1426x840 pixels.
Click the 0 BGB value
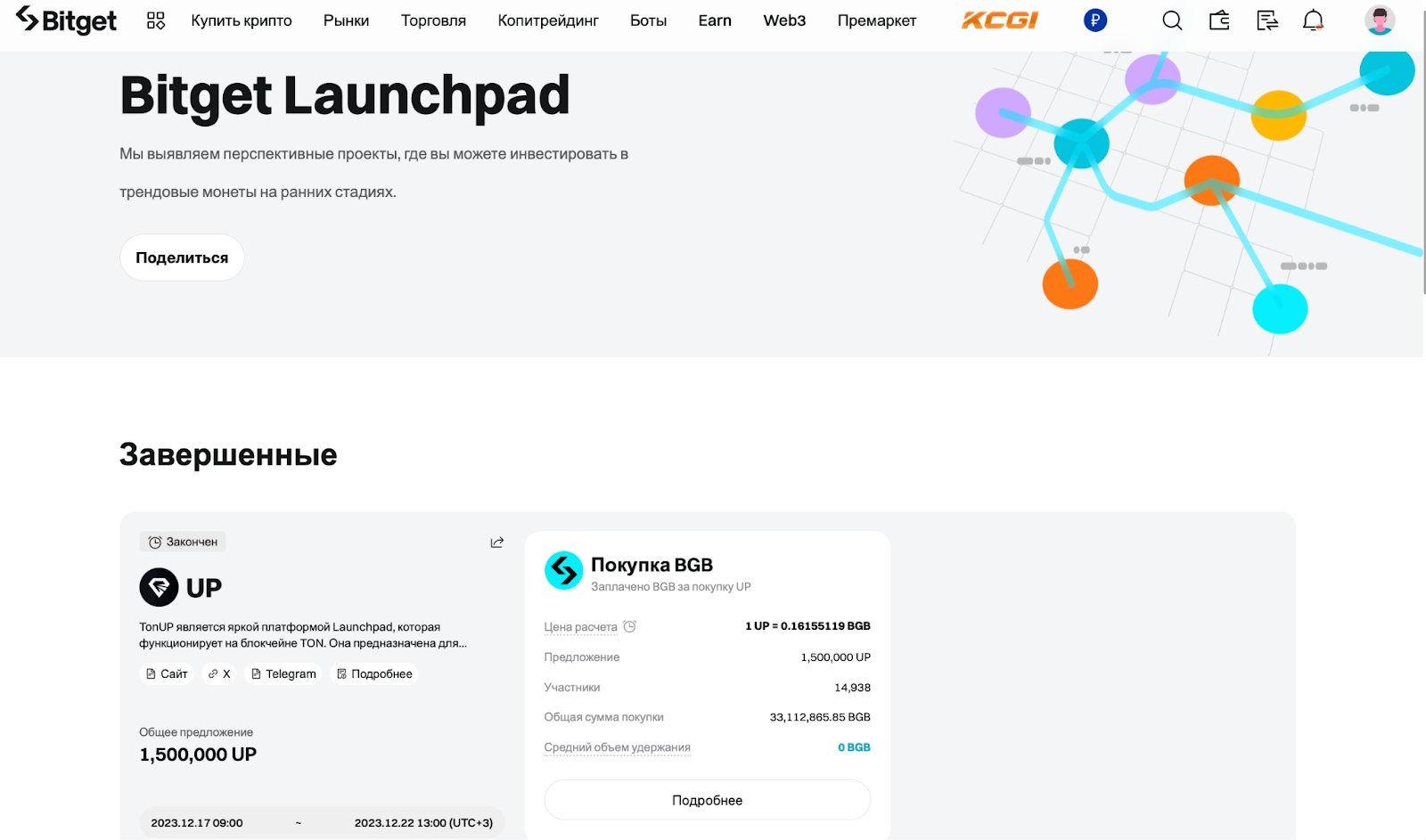854,747
